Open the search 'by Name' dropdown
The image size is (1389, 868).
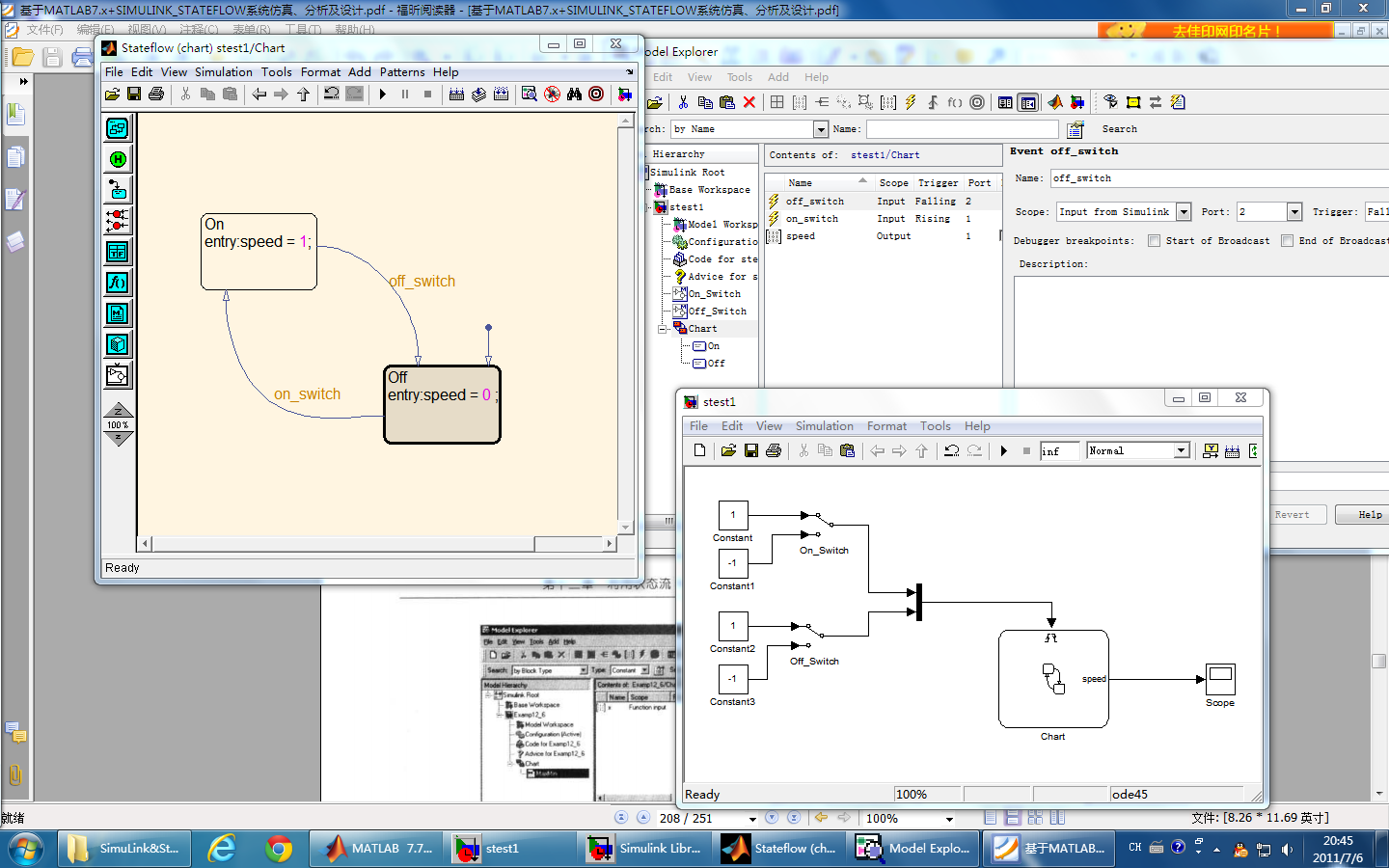click(821, 129)
